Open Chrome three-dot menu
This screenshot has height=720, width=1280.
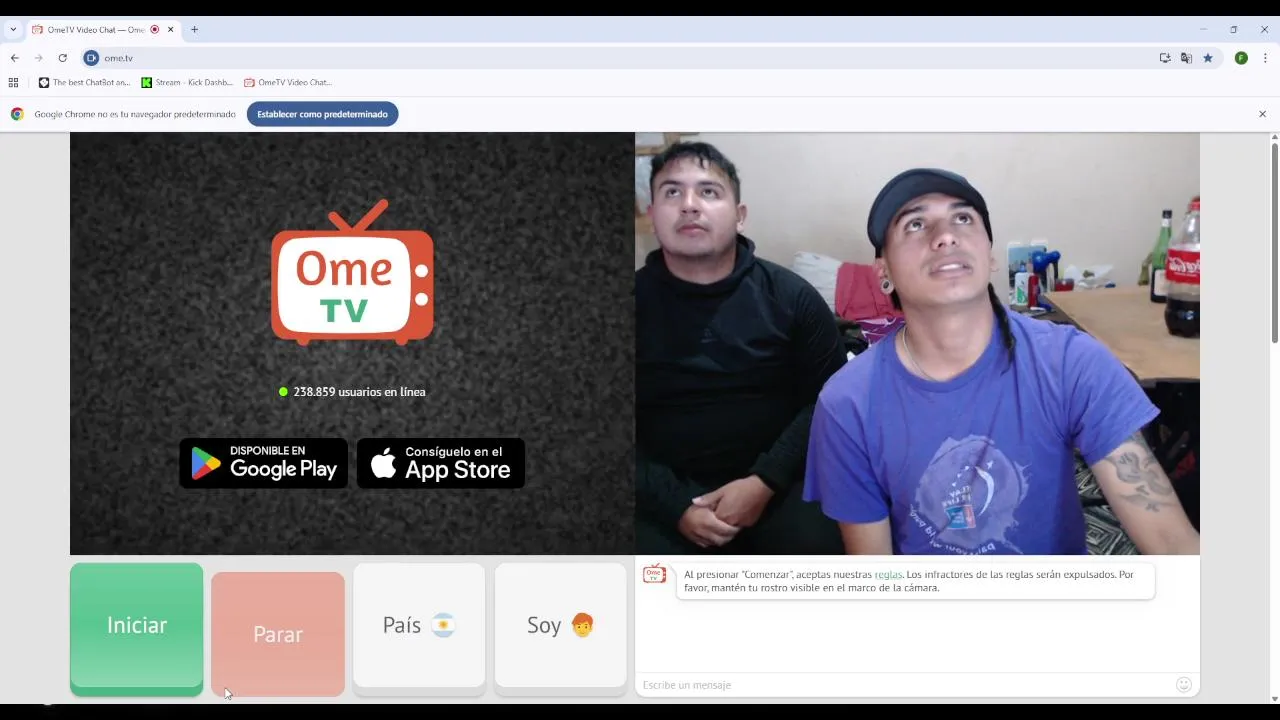coord(1265,58)
